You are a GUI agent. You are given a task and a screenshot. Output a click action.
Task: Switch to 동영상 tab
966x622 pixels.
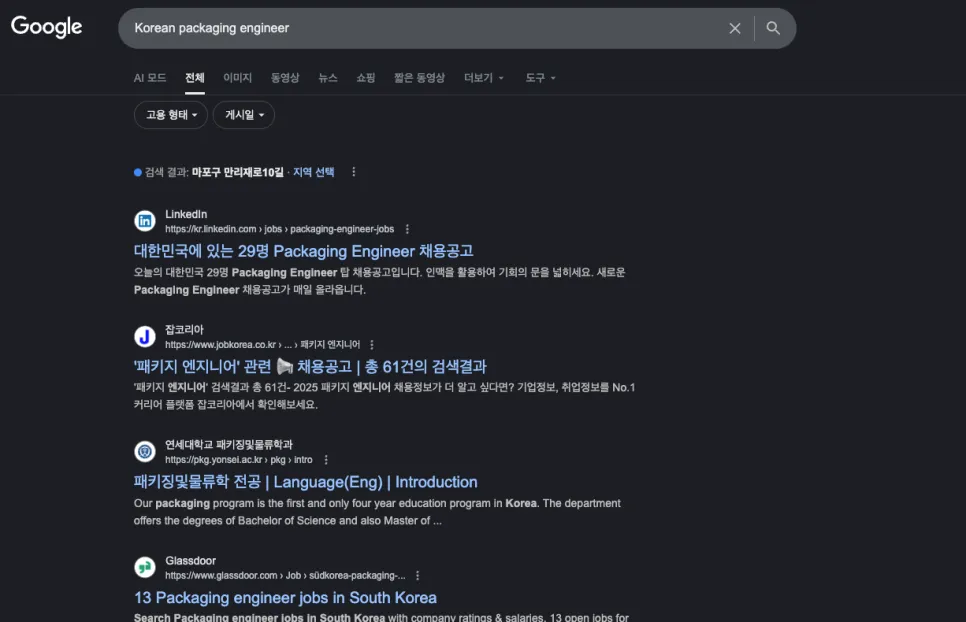(285, 78)
